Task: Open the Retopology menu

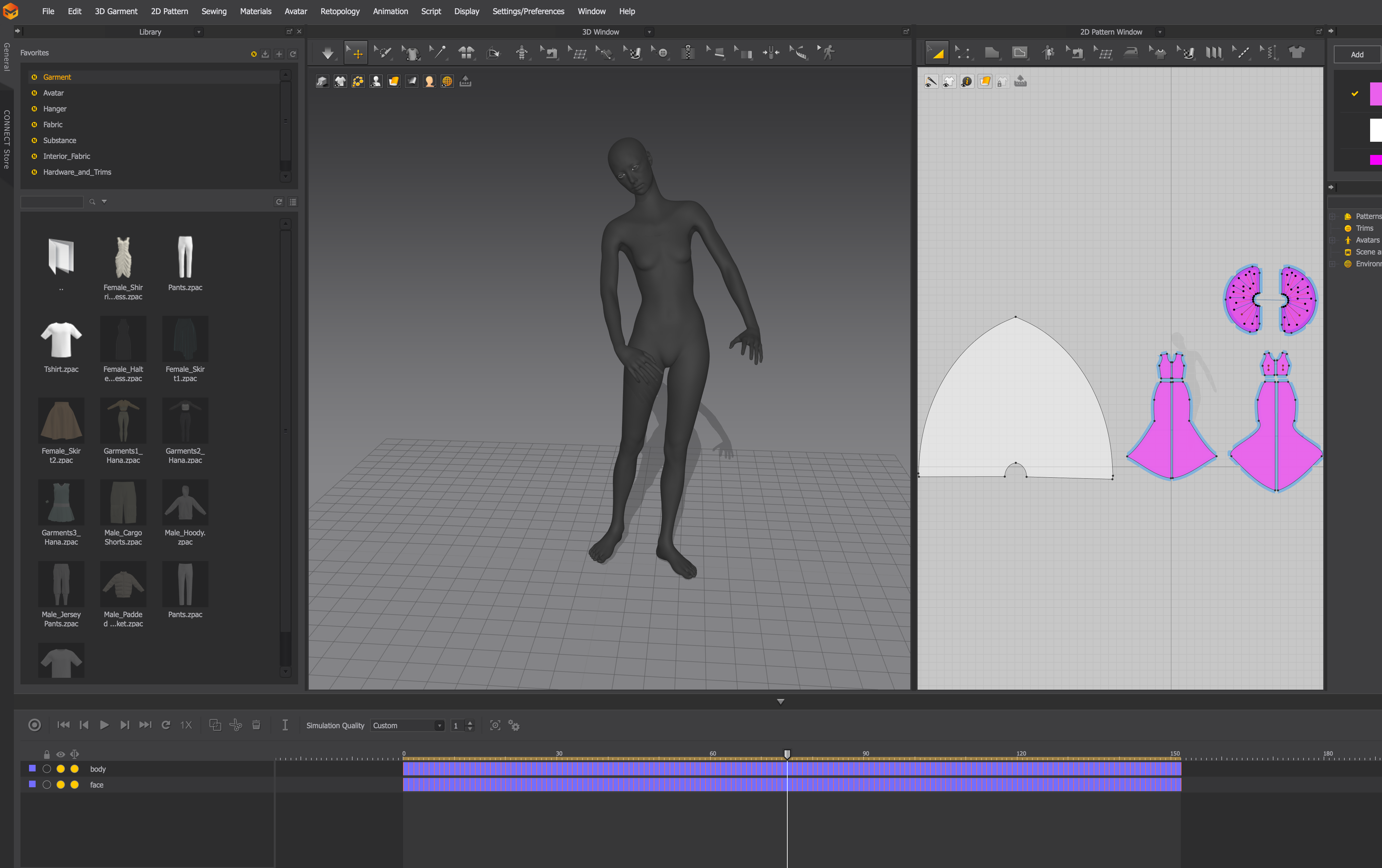Action: click(x=340, y=11)
